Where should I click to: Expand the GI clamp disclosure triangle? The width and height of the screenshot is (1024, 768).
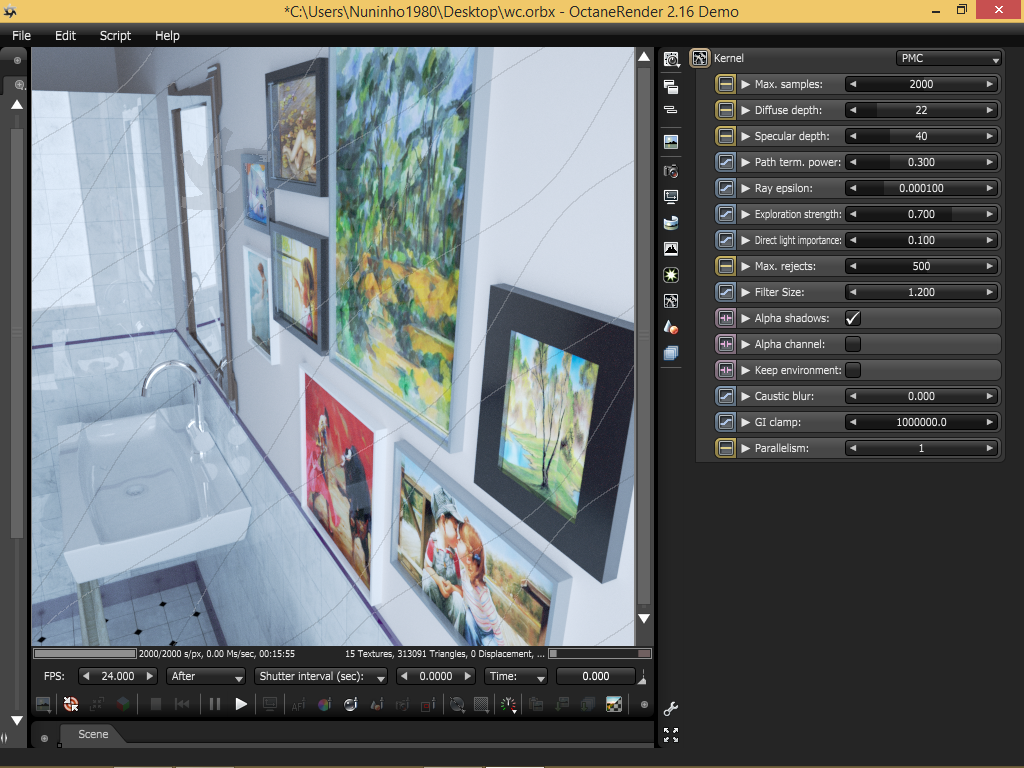click(745, 422)
